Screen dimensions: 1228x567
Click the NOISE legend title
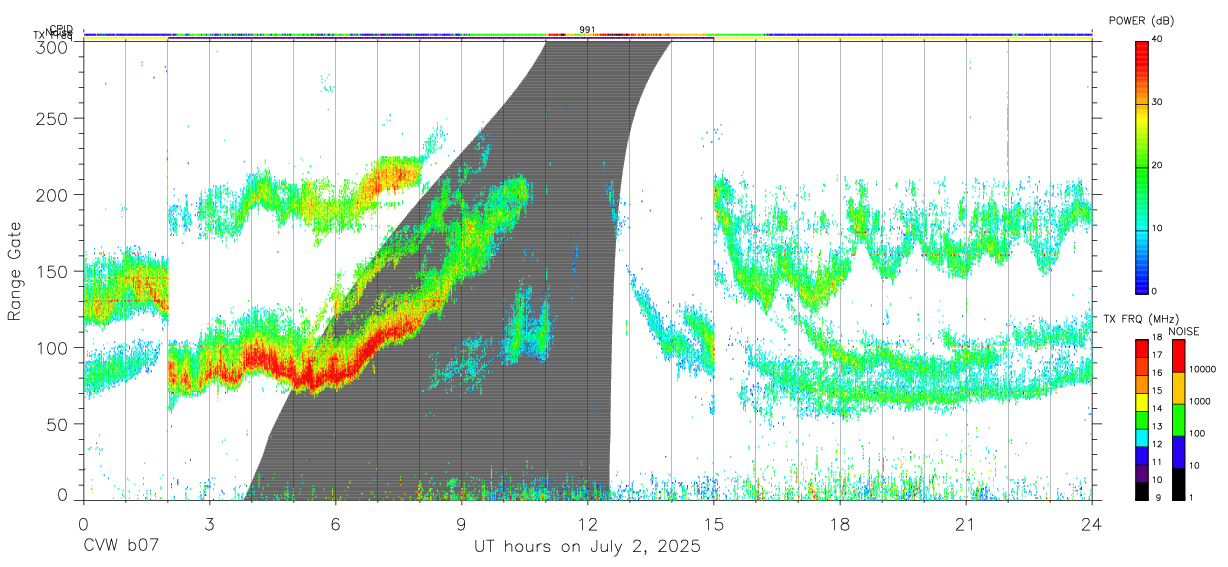(x=1186, y=331)
